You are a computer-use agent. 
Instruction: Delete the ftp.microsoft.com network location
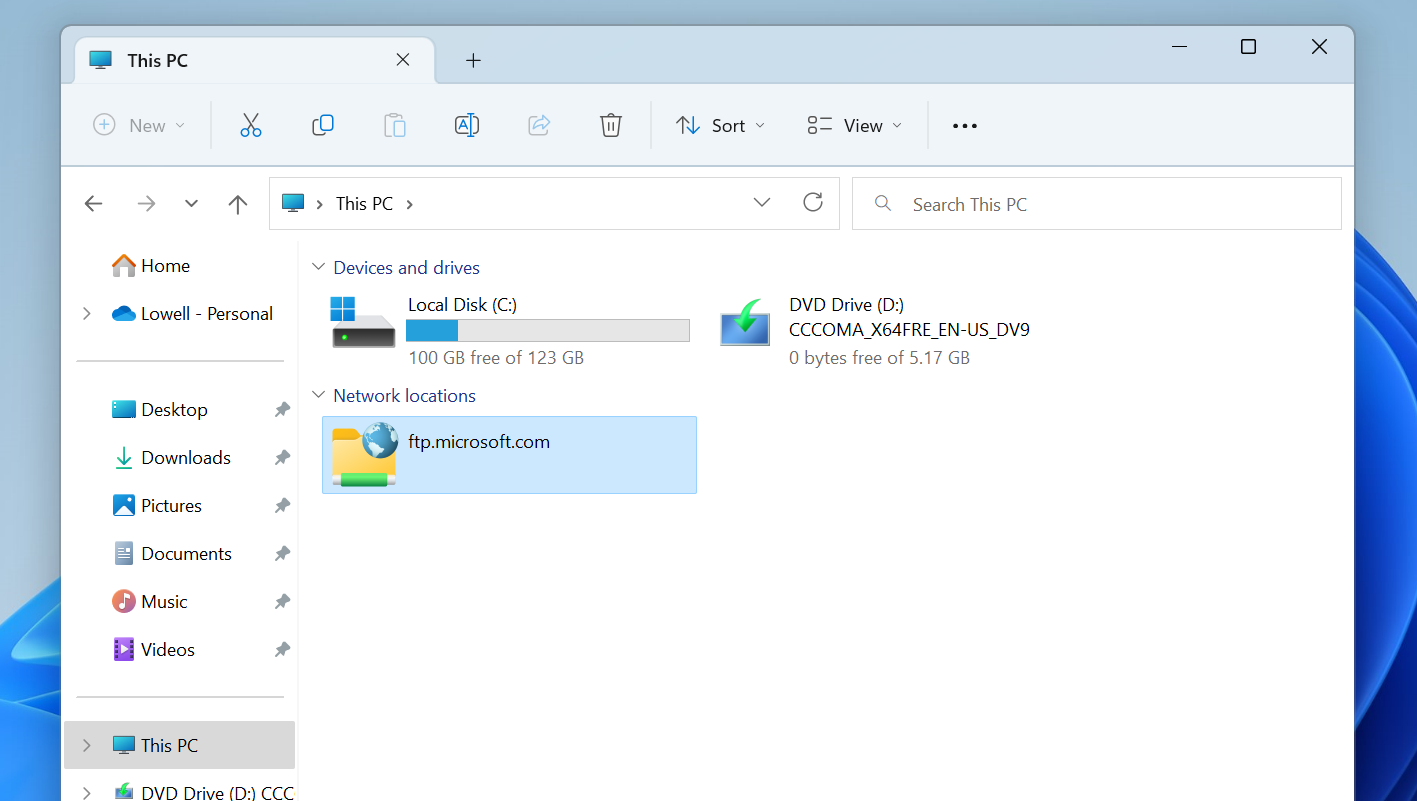610,125
